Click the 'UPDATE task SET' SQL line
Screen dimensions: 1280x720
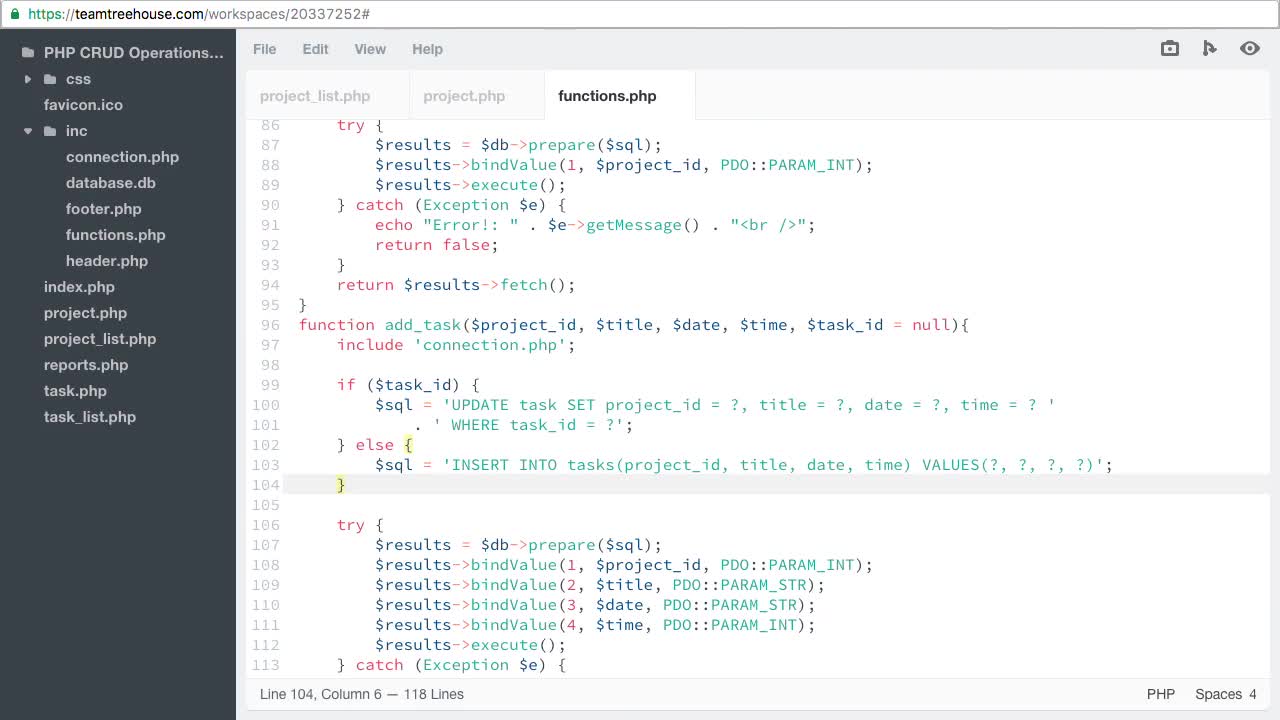point(715,405)
